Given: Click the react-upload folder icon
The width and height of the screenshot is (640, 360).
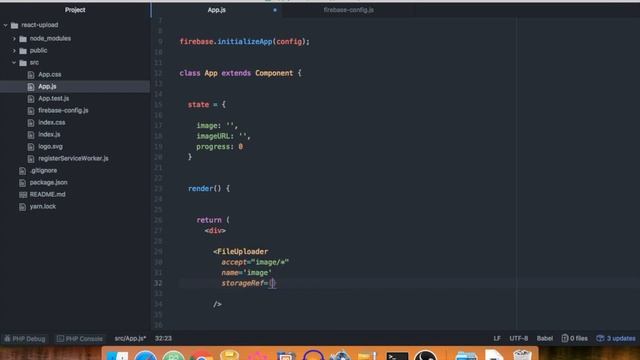Looking at the screenshot, I should pos(15,25).
